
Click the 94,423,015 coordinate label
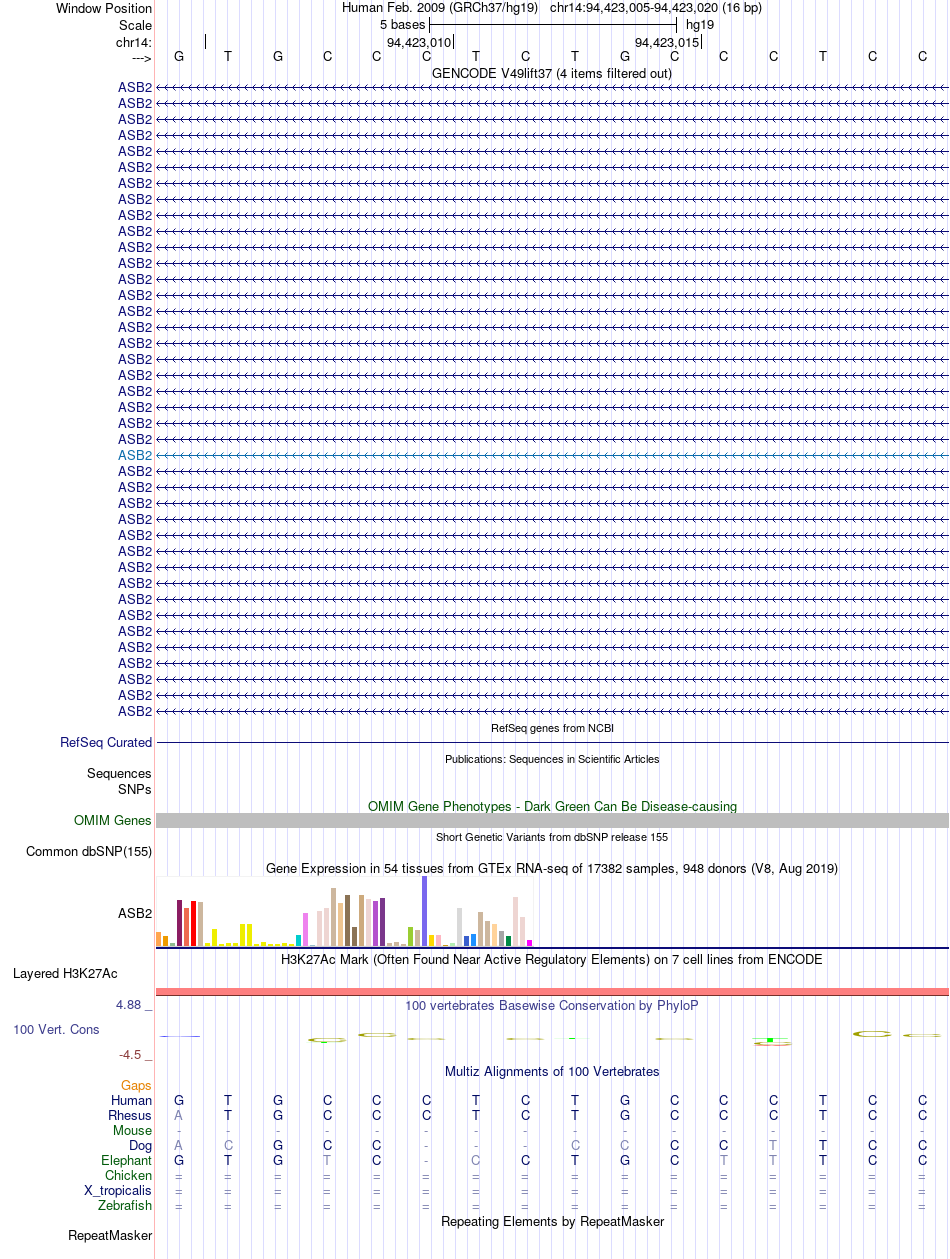click(667, 42)
